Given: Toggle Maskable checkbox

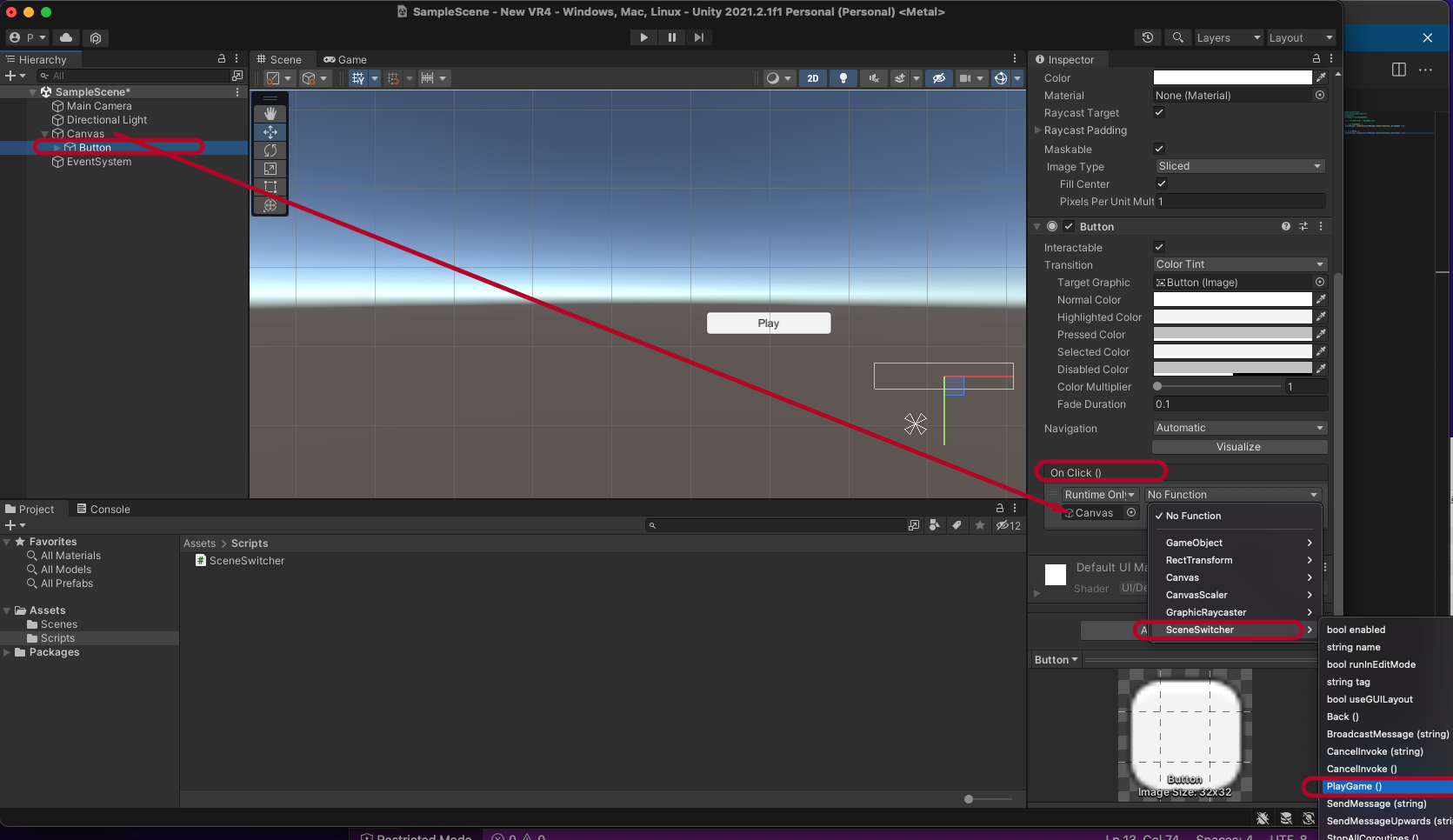Looking at the screenshot, I should (1159, 149).
